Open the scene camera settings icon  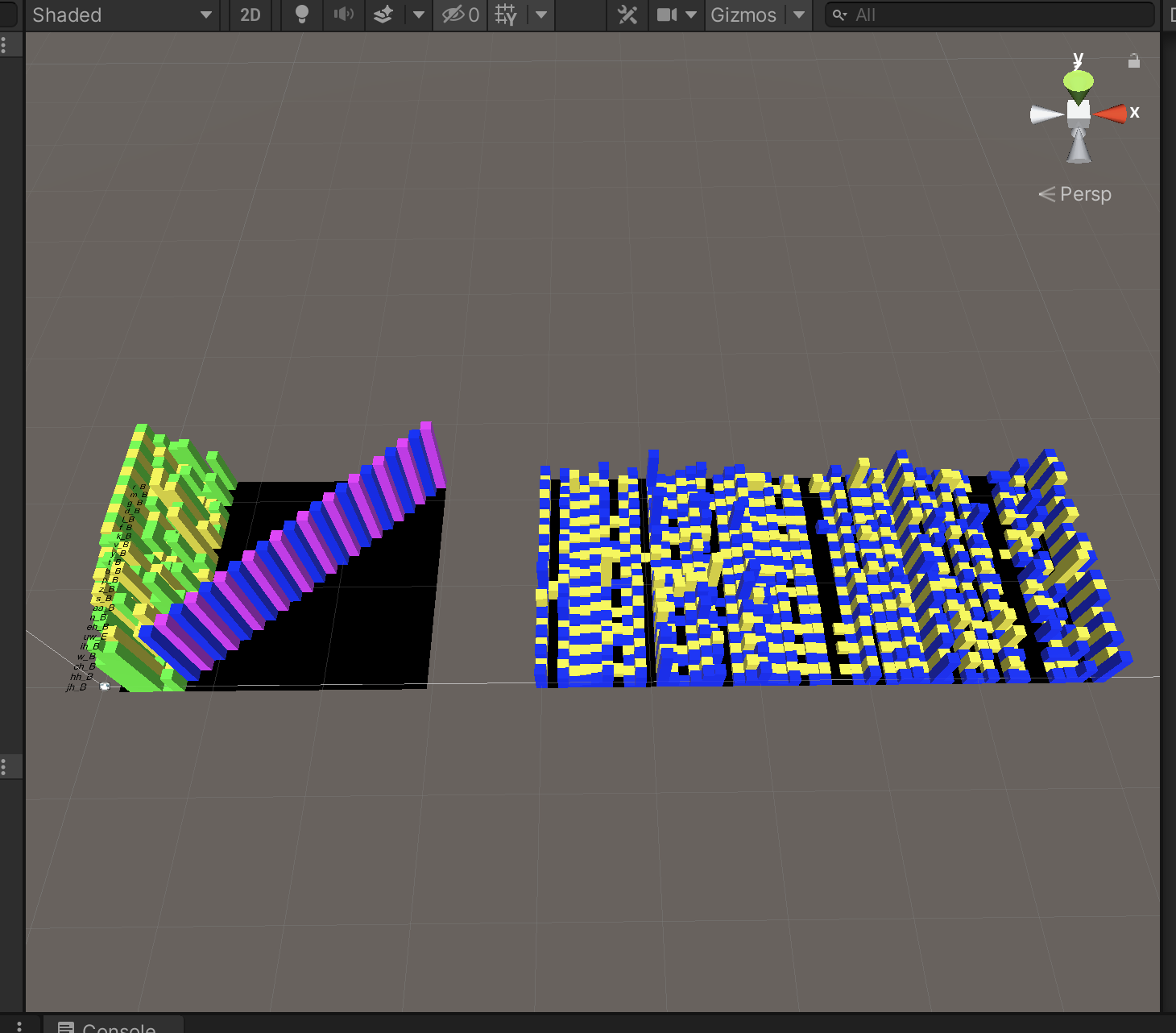coord(667,15)
